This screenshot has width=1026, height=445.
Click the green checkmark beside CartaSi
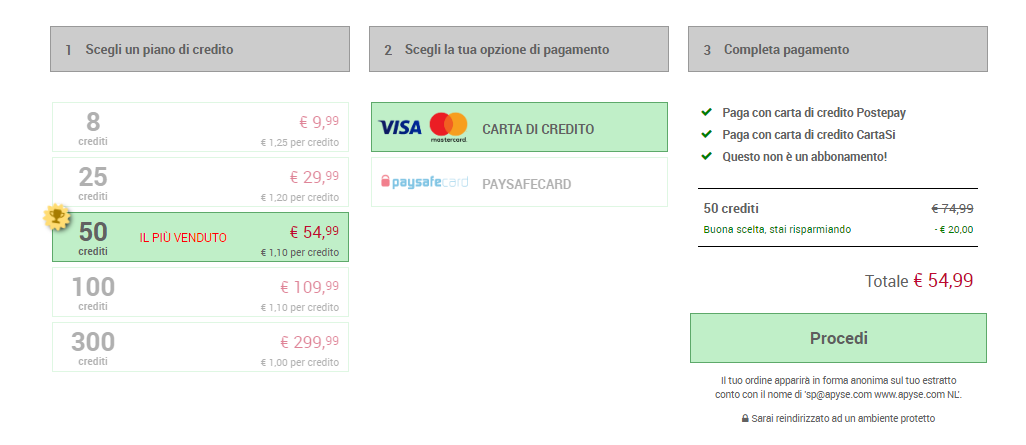(x=707, y=134)
